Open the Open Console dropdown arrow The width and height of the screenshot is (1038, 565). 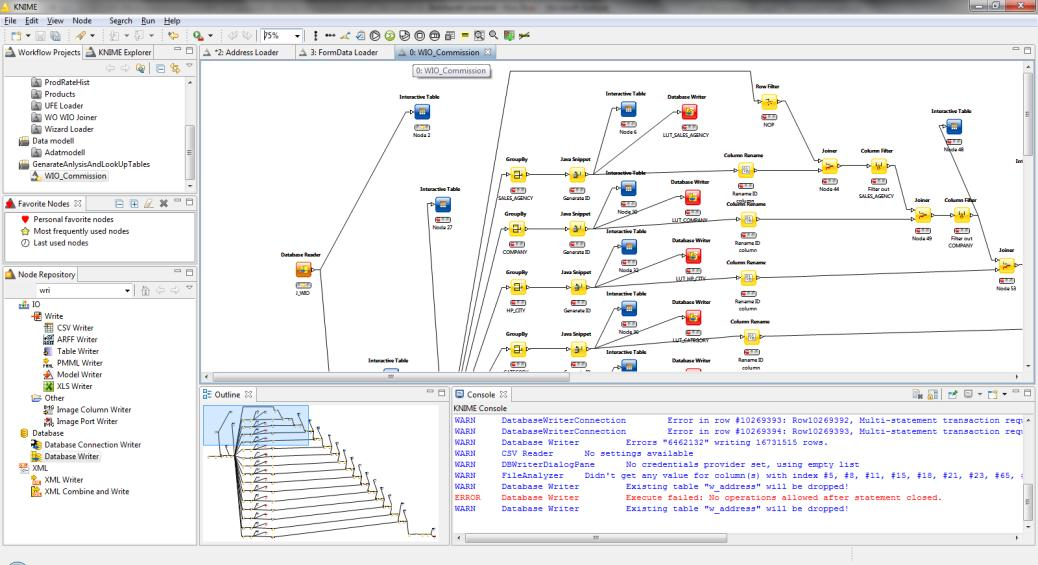1004,394
